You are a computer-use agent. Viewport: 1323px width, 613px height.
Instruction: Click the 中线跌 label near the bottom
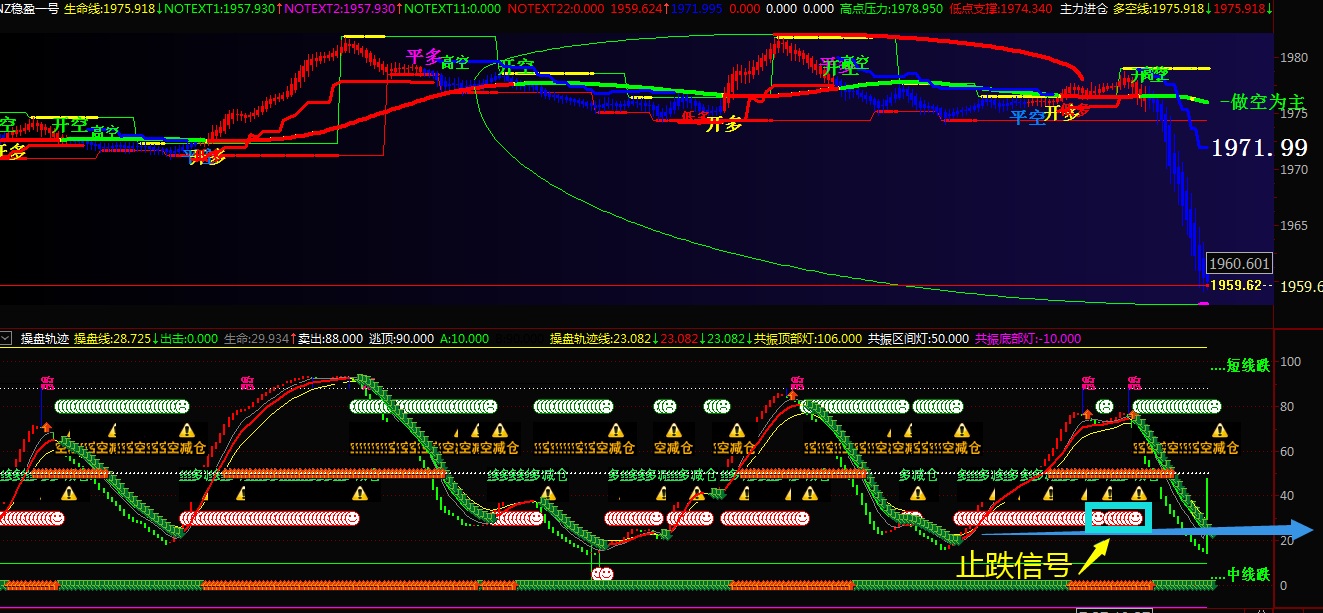[x=1248, y=575]
